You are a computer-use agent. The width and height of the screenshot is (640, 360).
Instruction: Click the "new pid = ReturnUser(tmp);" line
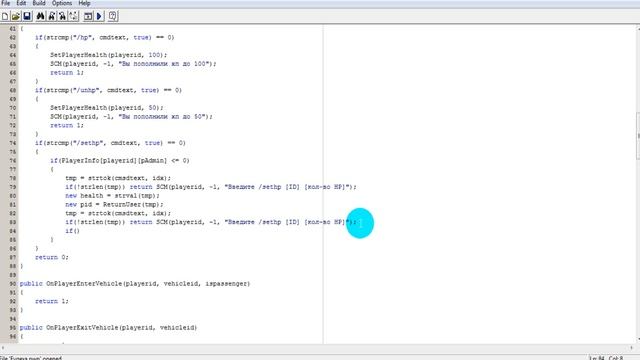point(114,204)
